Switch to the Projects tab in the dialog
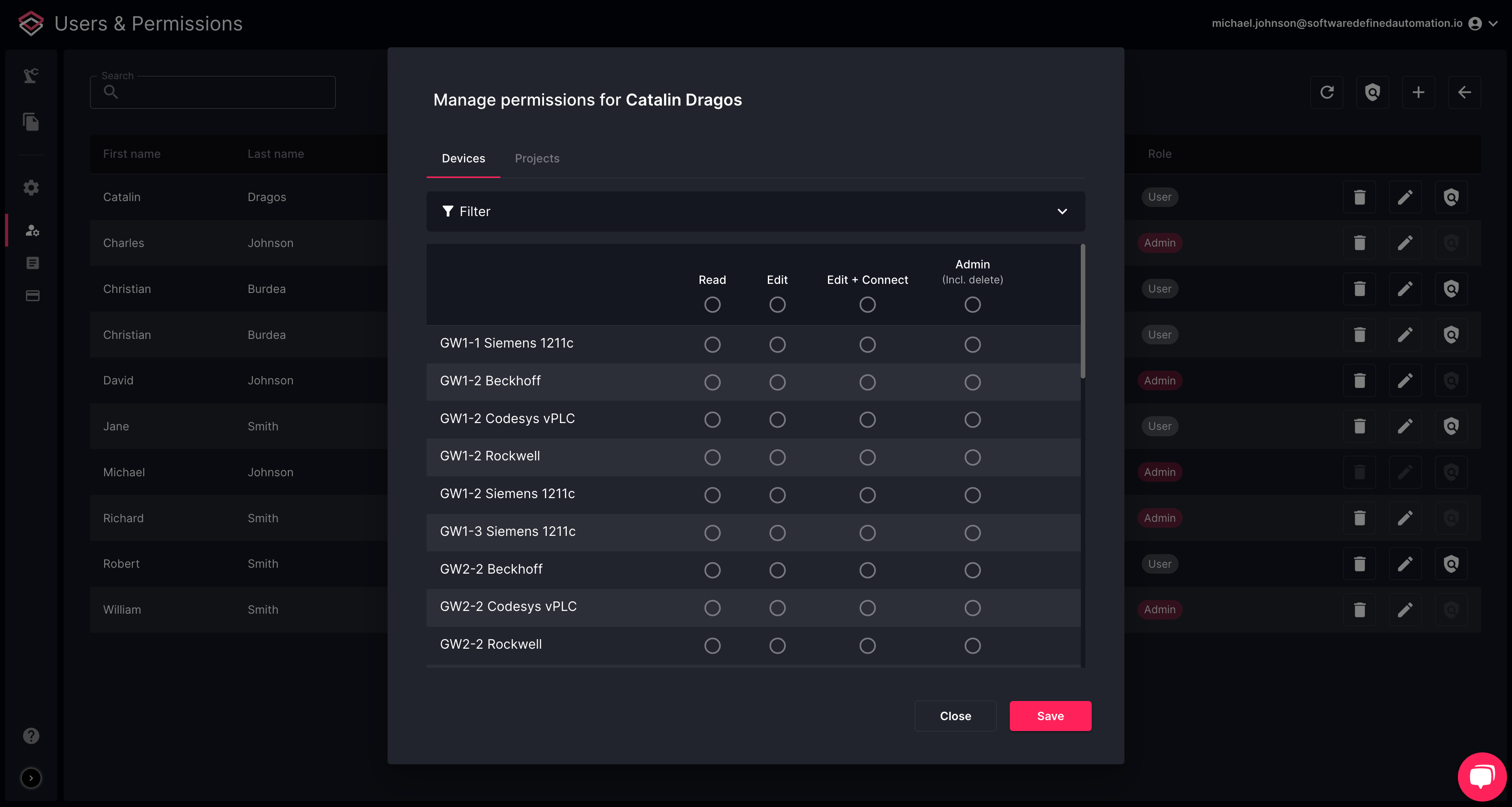Viewport: 1512px width, 807px height. [x=536, y=158]
